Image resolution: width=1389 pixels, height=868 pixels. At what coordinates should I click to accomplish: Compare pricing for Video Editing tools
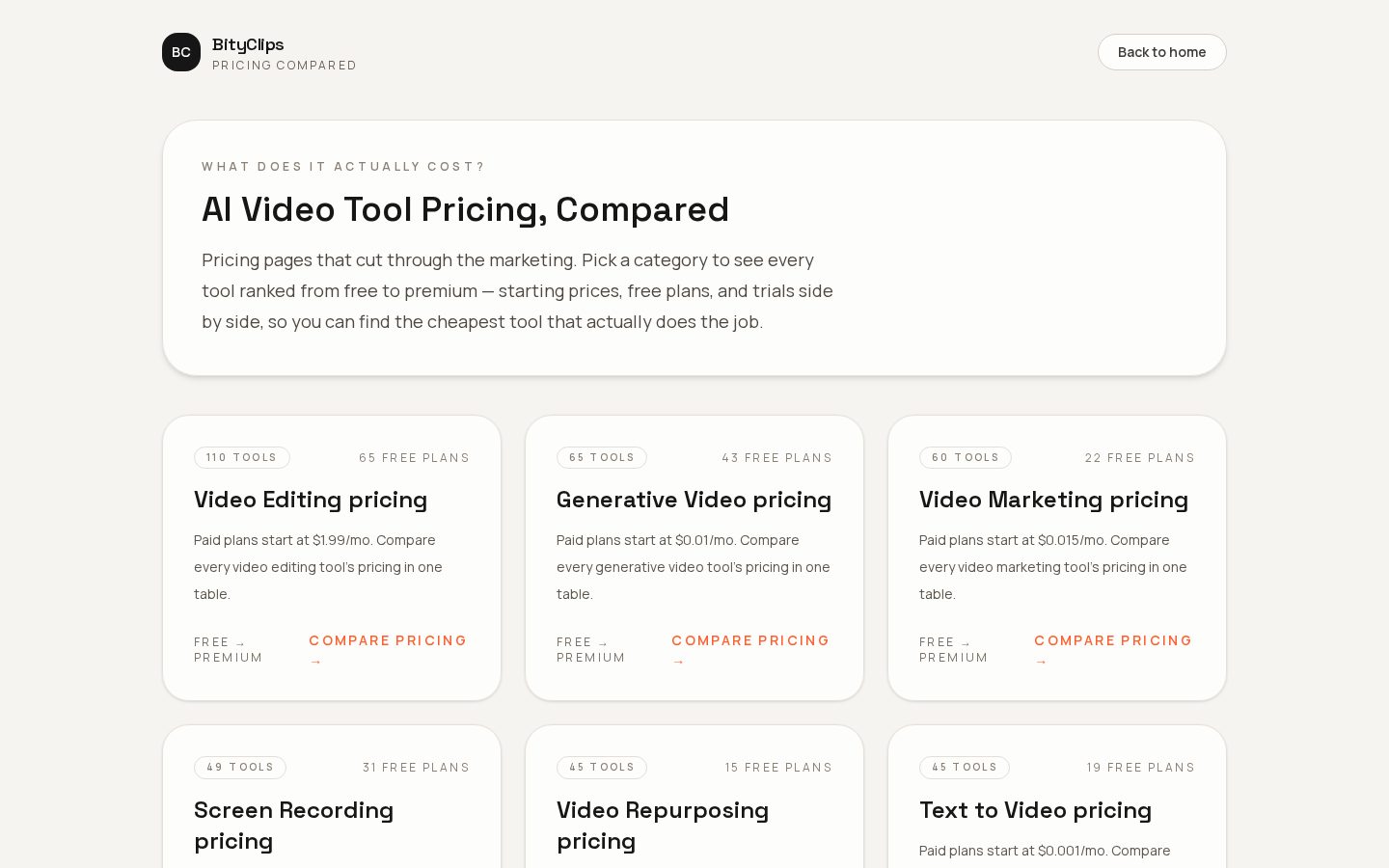pos(389,650)
